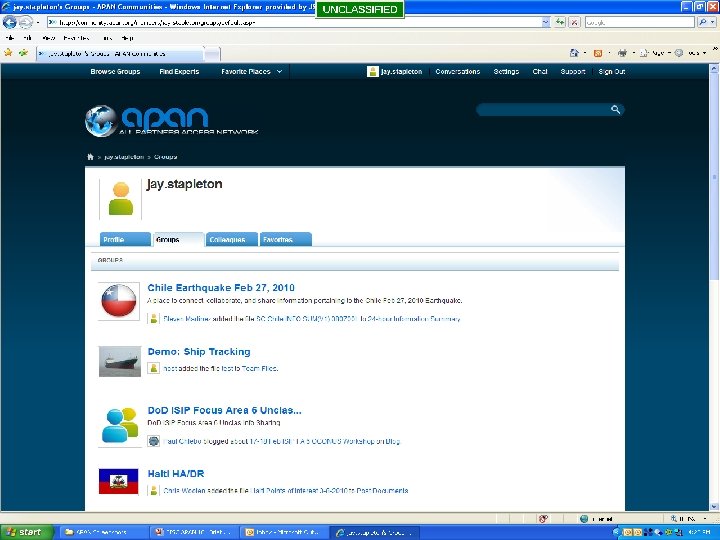The height and width of the screenshot is (540, 720).
Task: Click in the IE search box
Action: [640, 22]
